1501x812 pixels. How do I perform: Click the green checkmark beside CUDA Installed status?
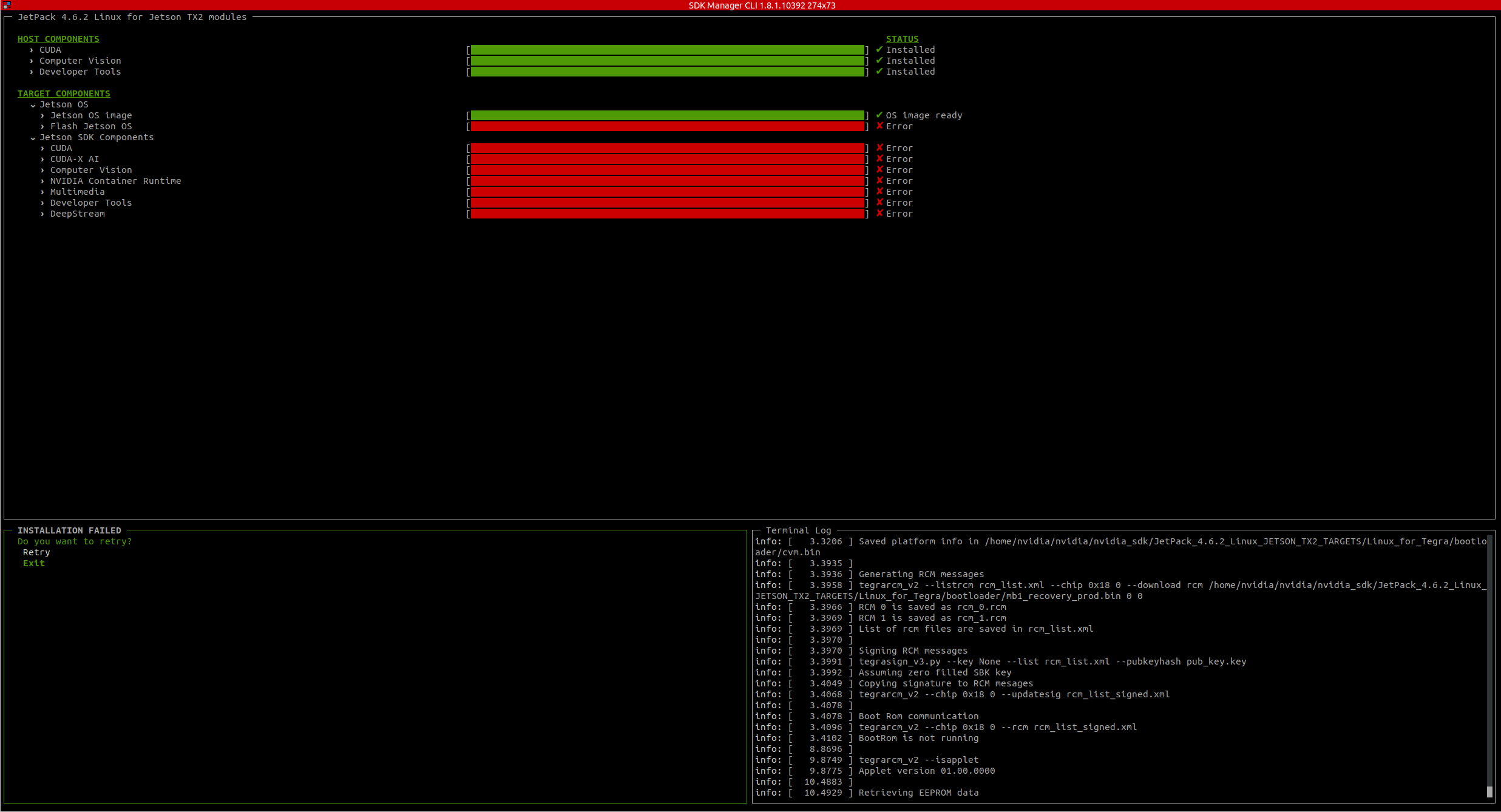coord(879,50)
